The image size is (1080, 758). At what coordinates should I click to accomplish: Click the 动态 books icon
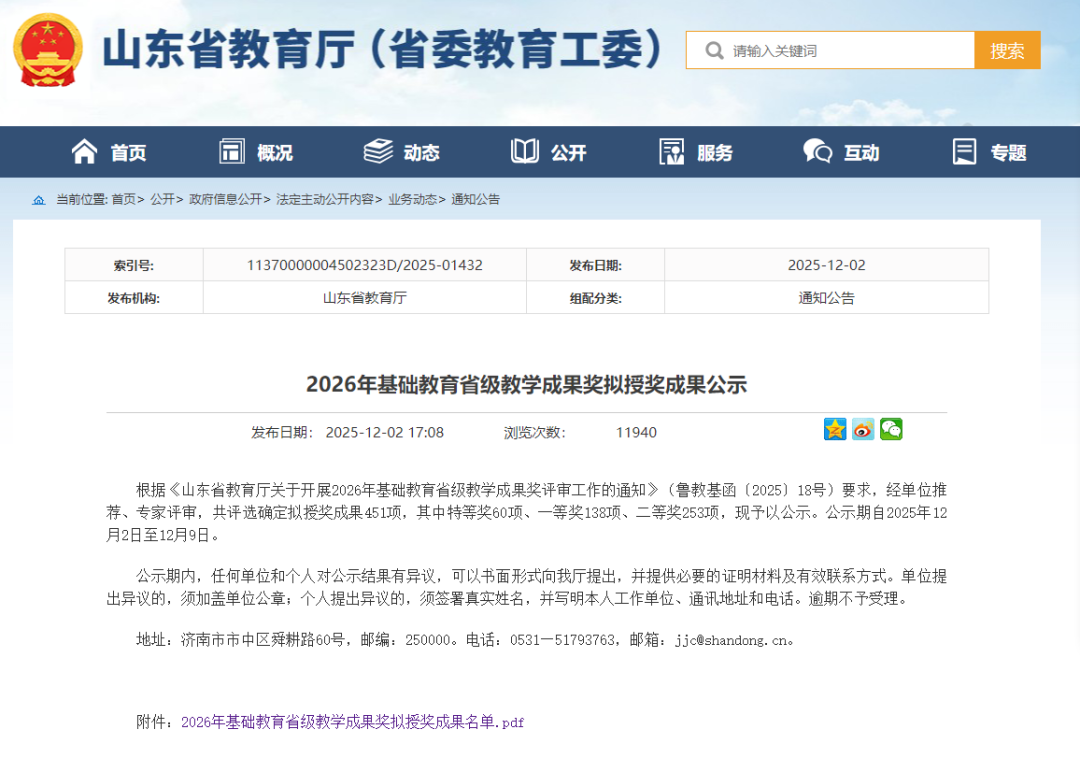pos(376,151)
